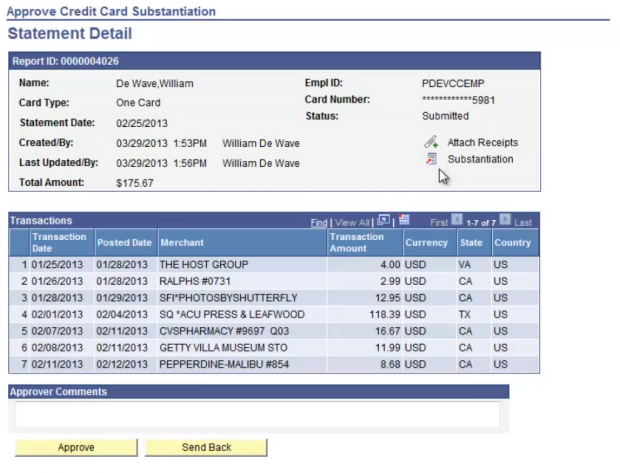
Task: Go to next transactions page arrow
Action: point(505,221)
